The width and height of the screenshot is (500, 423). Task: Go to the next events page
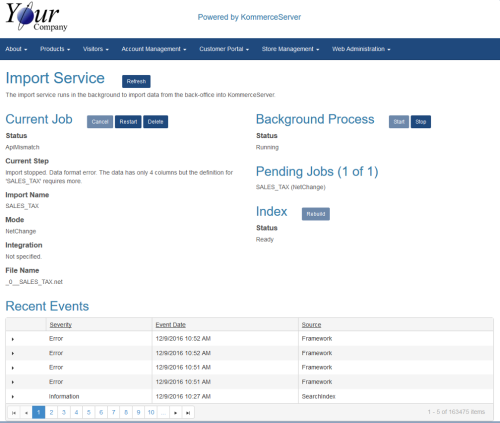pyautogui.click(x=175, y=413)
